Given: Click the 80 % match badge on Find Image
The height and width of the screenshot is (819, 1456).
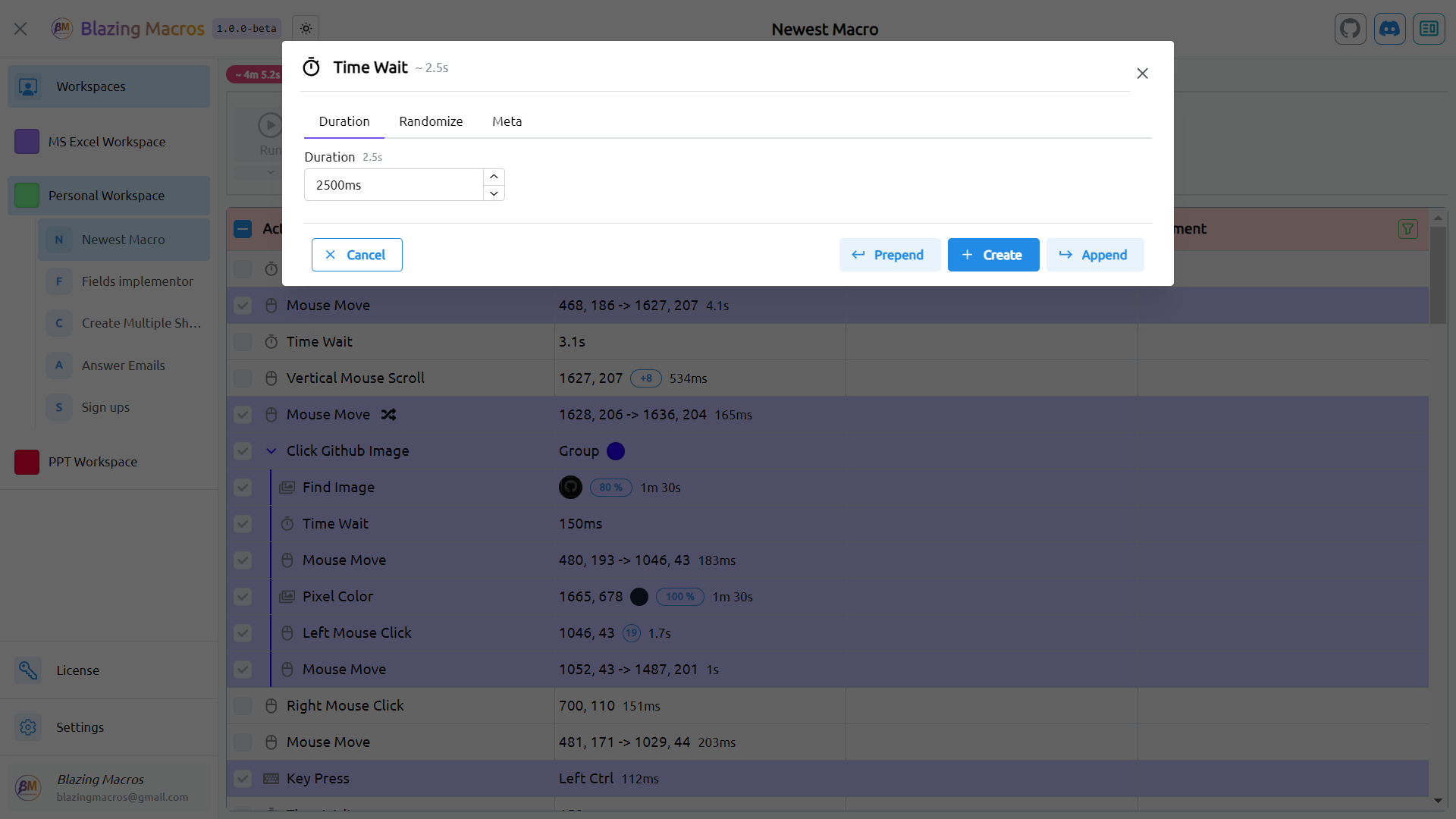Looking at the screenshot, I should (610, 488).
